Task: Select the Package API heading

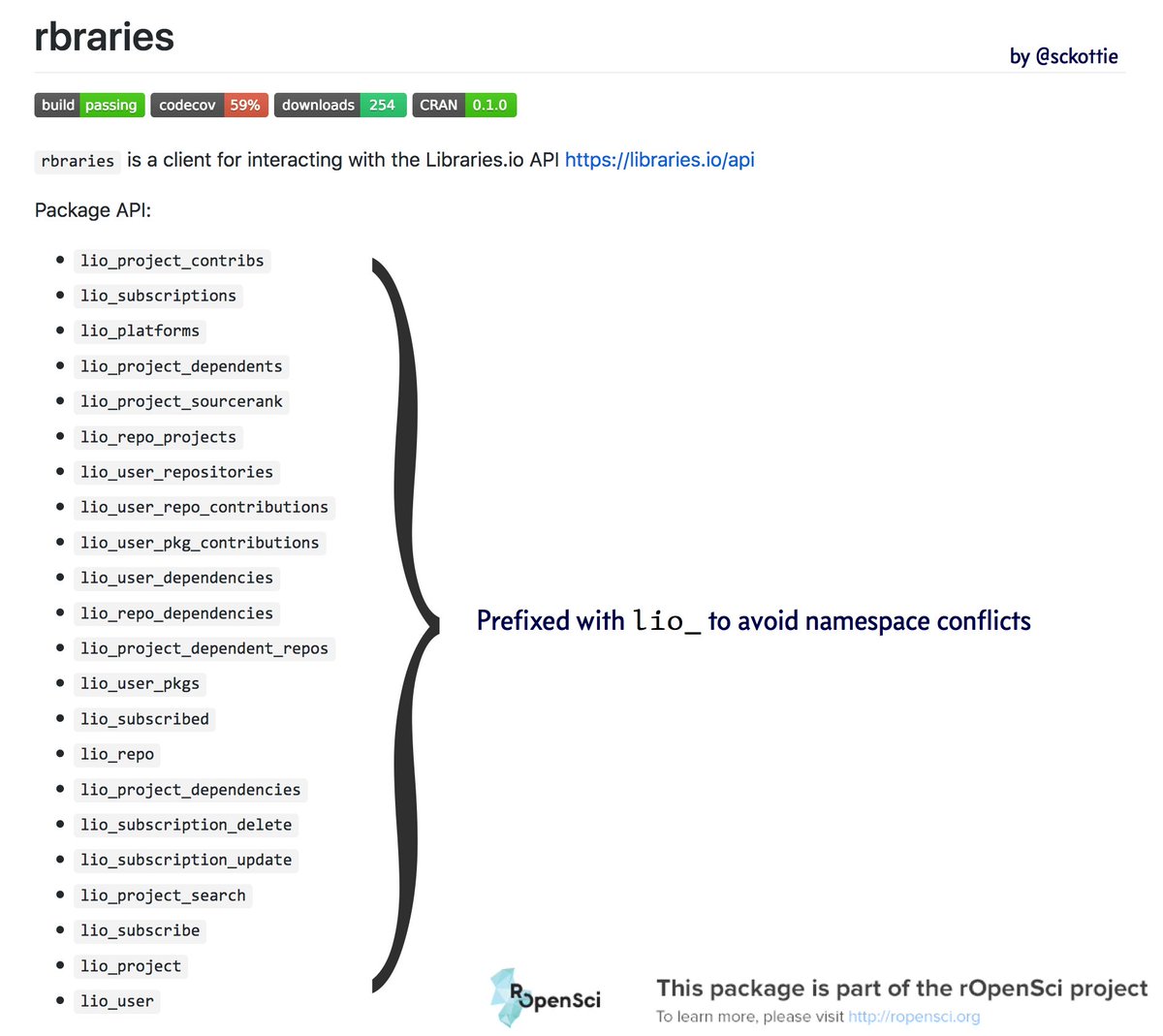Action: [x=92, y=209]
